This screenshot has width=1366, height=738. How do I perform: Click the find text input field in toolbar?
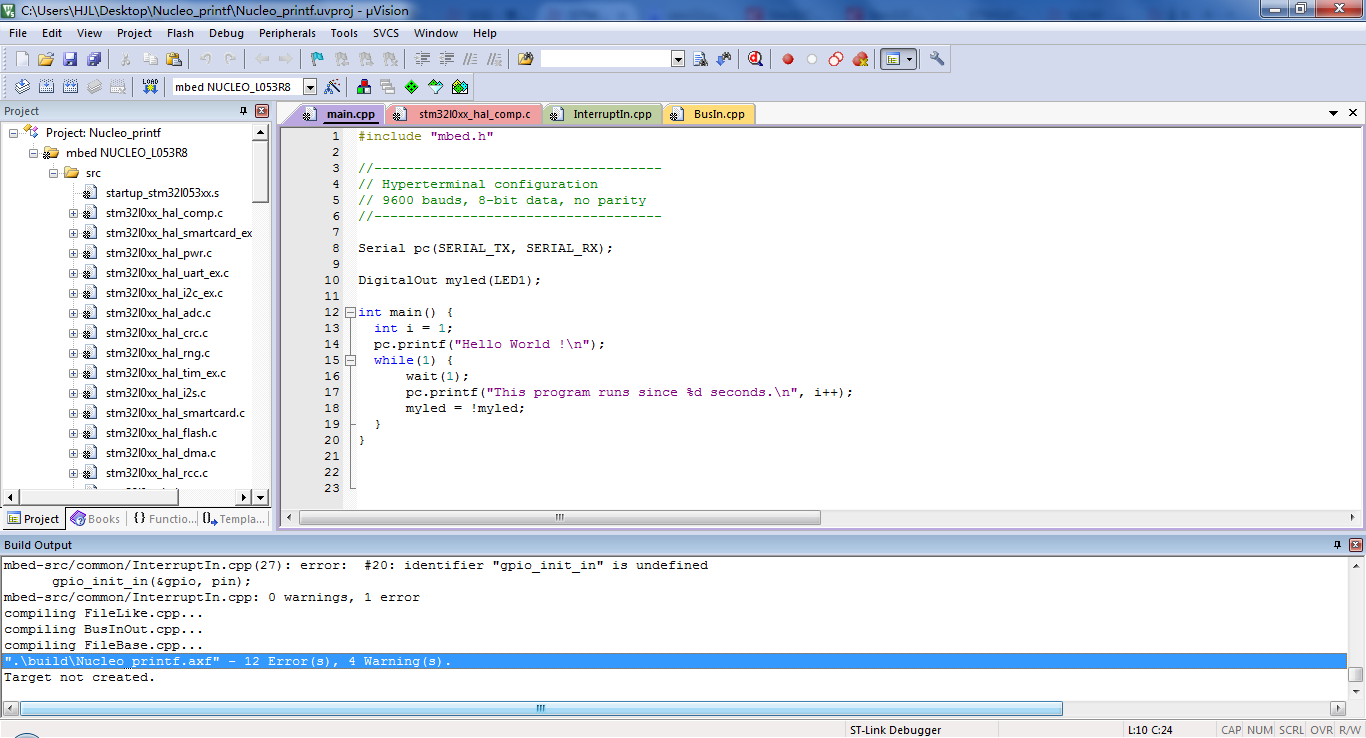(605, 59)
